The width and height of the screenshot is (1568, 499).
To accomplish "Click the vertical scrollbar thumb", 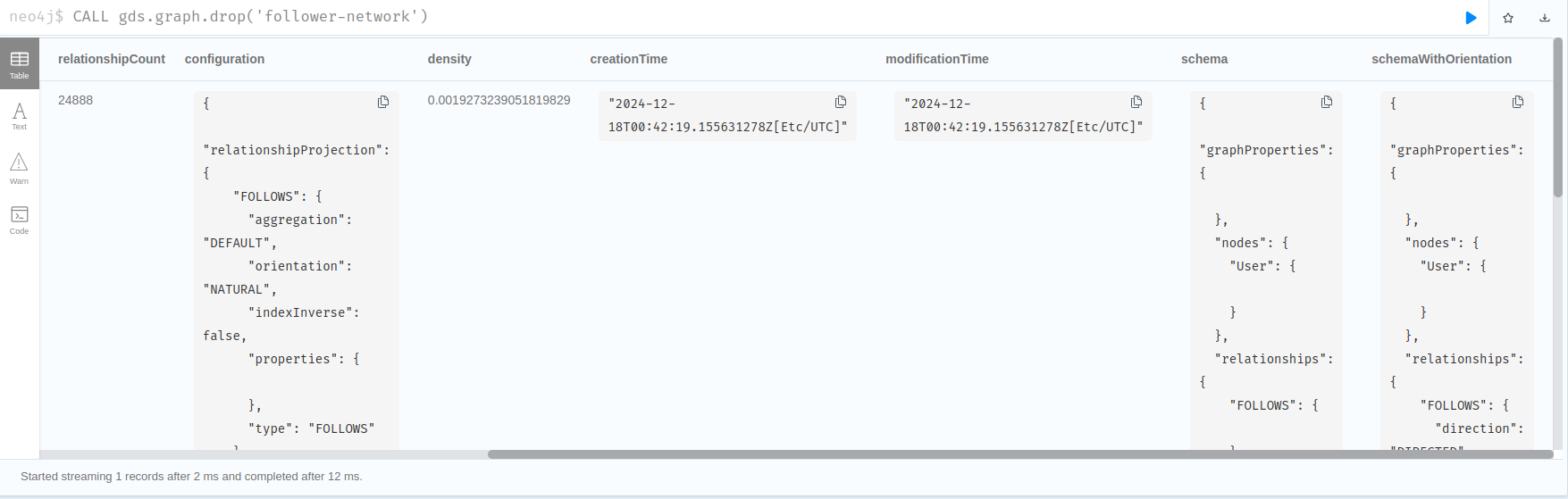I will pos(1558,117).
